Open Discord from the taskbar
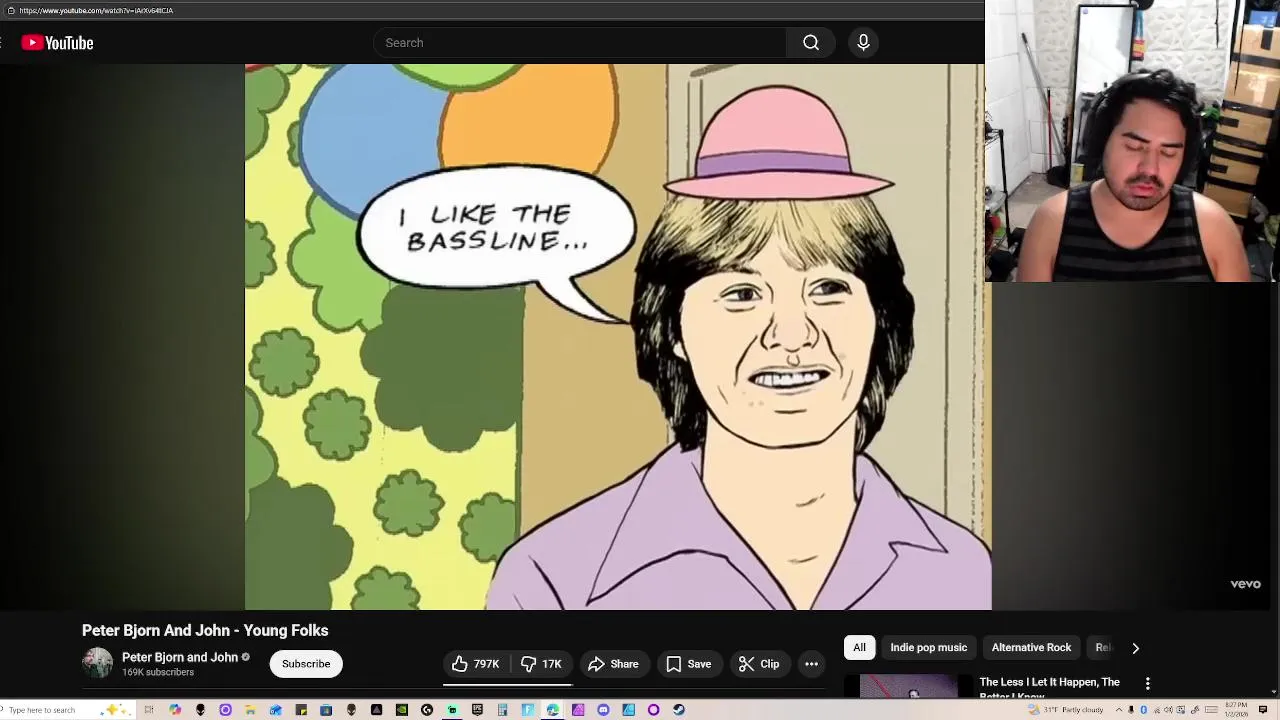This screenshot has width=1280, height=720. (603, 710)
